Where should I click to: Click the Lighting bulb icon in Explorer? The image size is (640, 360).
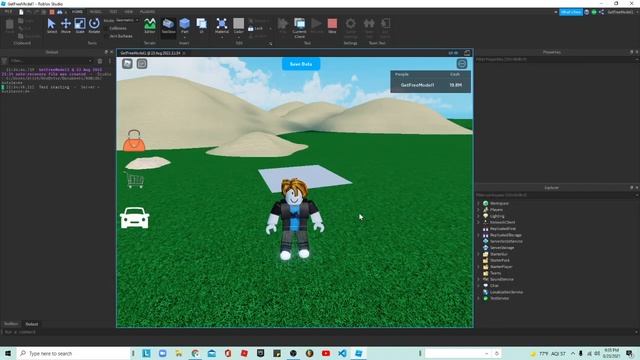tap(486, 216)
